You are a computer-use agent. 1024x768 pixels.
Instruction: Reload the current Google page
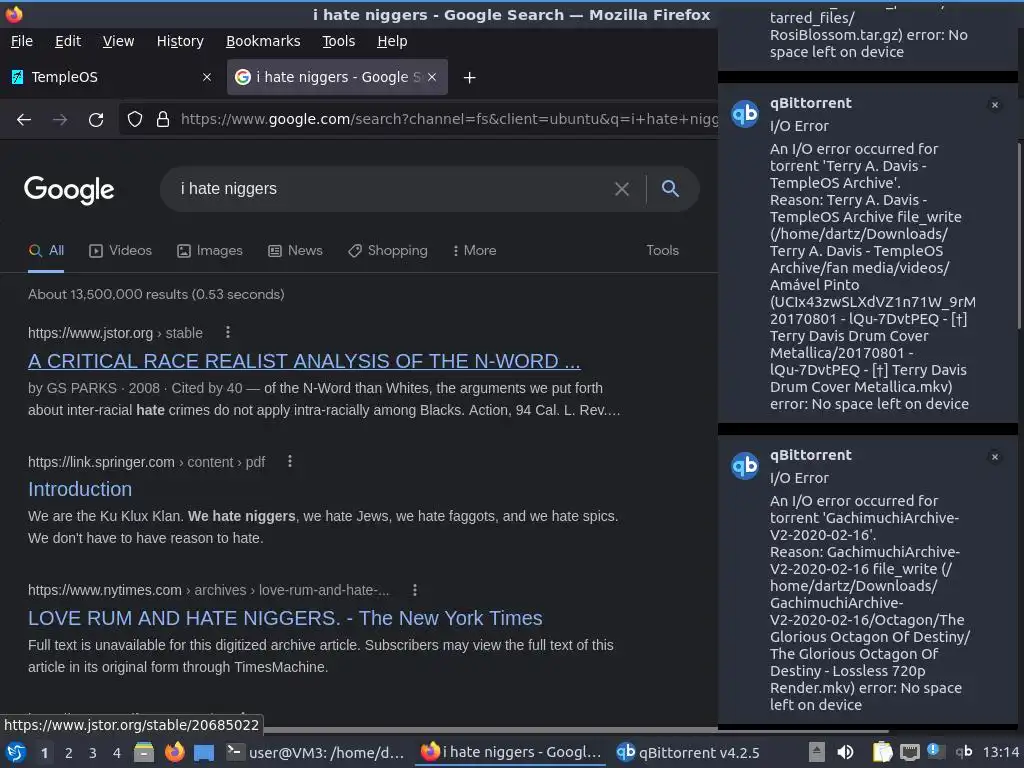[x=96, y=120]
